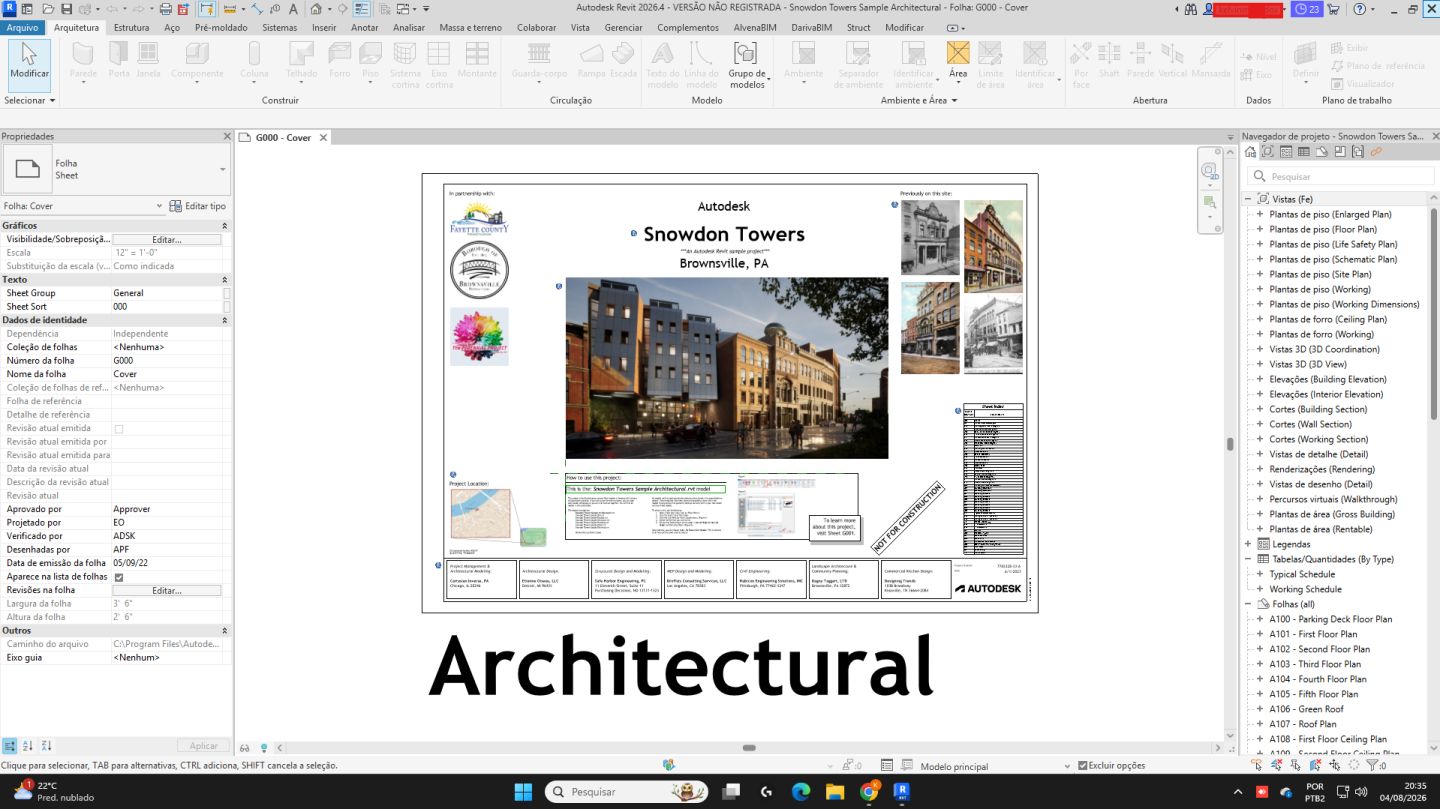Open trial days remaining indicator showing 23

coord(1307,9)
